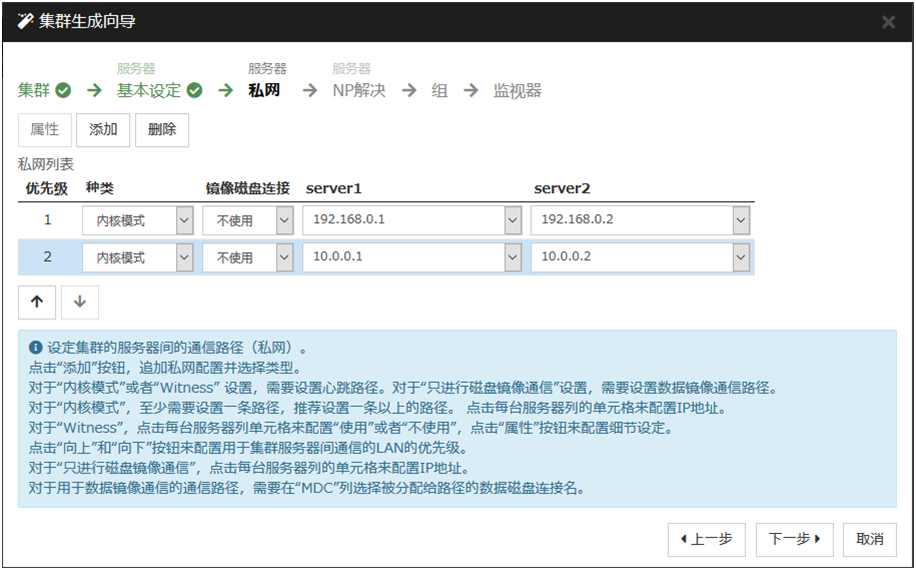Close the cluster generation wizard dialog

[888, 22]
